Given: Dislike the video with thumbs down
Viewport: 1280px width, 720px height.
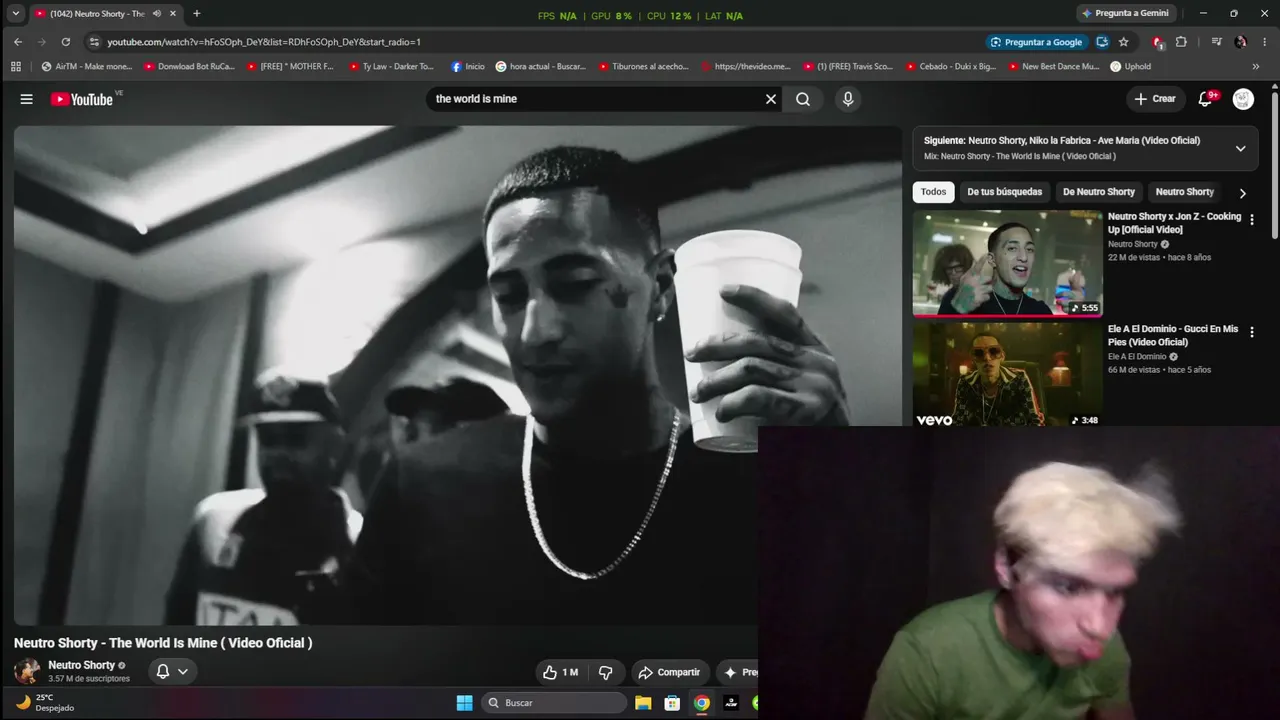Looking at the screenshot, I should [606, 672].
